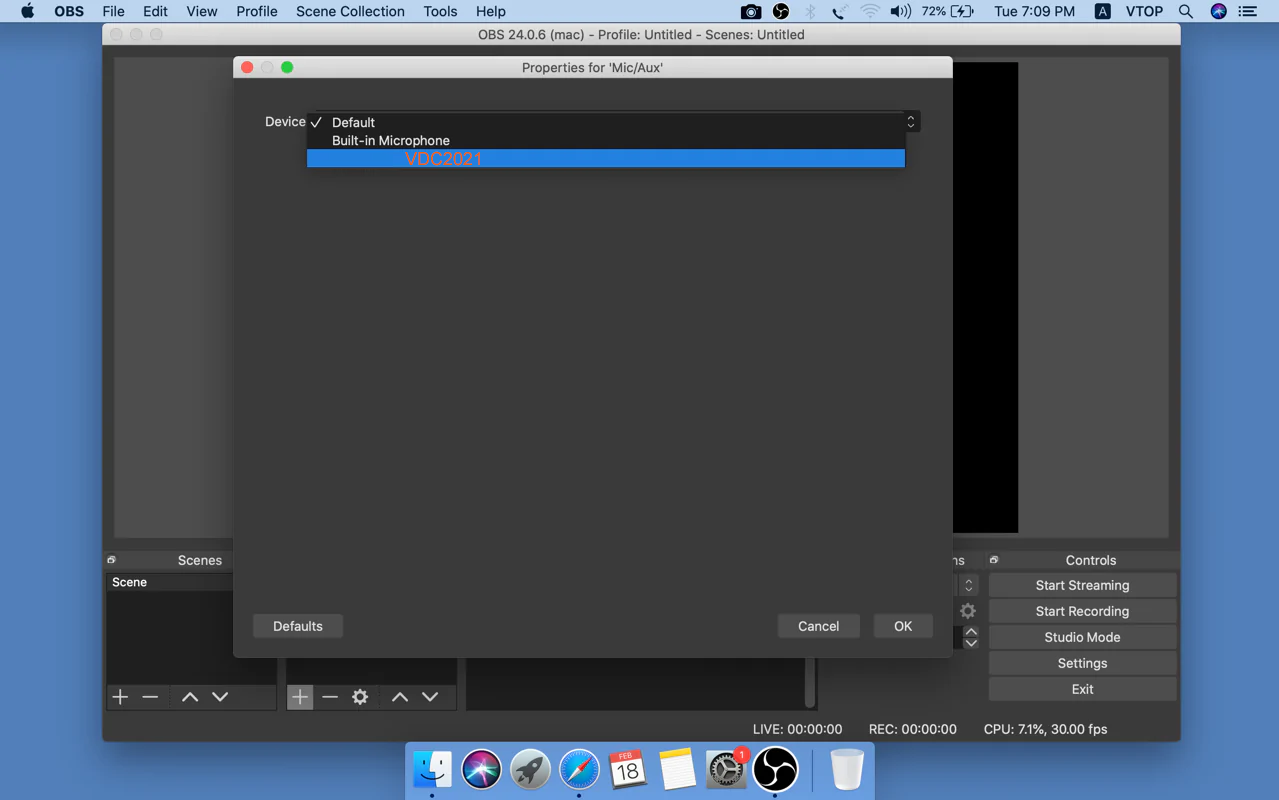Viewport: 1279px width, 800px height.
Task: Click the Exit button in Controls
Action: pos(1082,689)
